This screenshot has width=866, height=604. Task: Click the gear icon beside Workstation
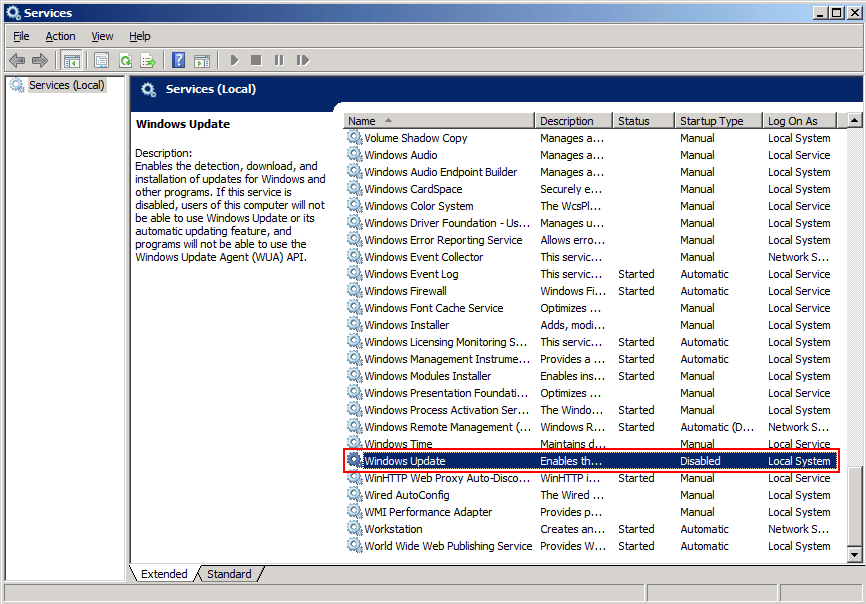354,528
